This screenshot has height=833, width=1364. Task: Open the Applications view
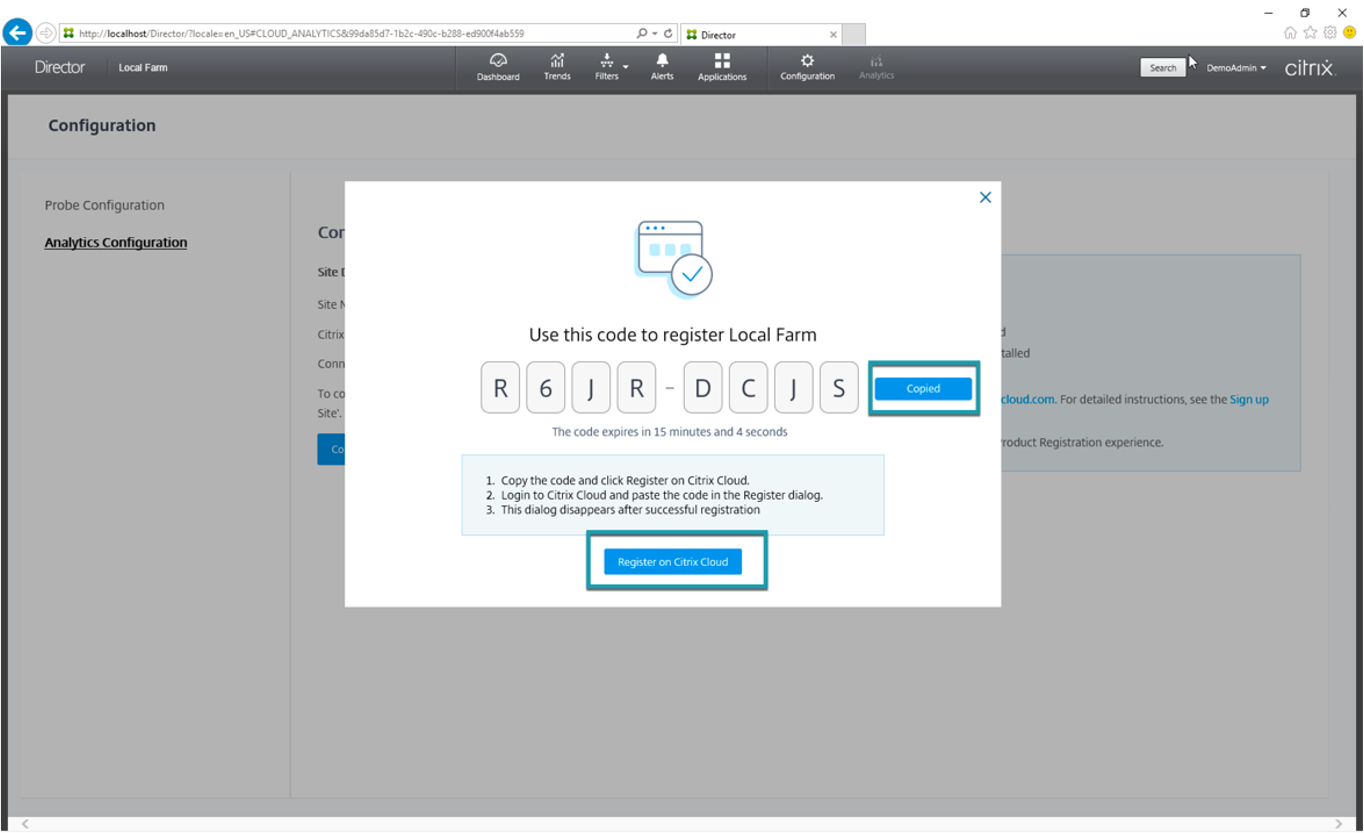[x=722, y=67]
